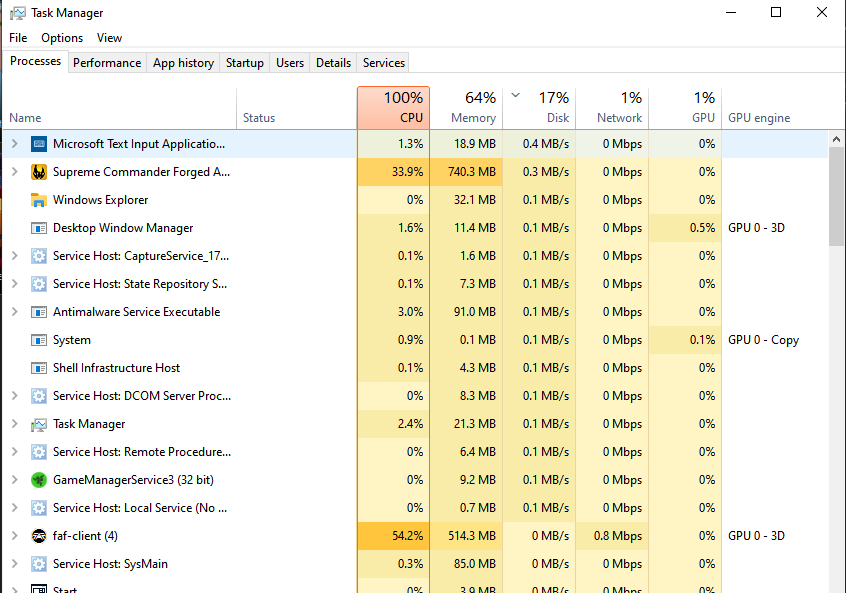Expand Microsoft Text Input Application process
Screen dimensions: 846x593
point(15,144)
